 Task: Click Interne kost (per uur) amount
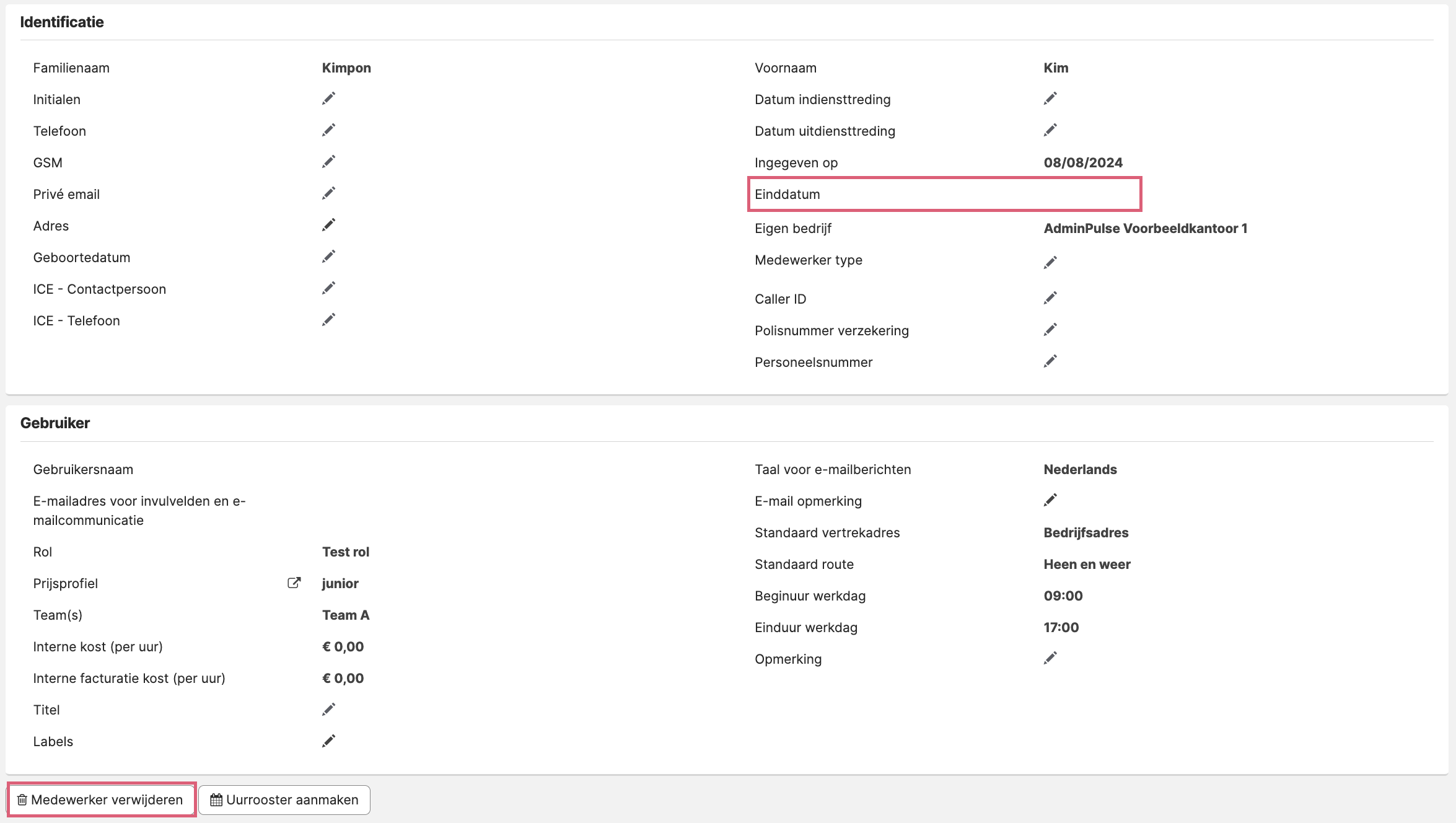[343, 647]
